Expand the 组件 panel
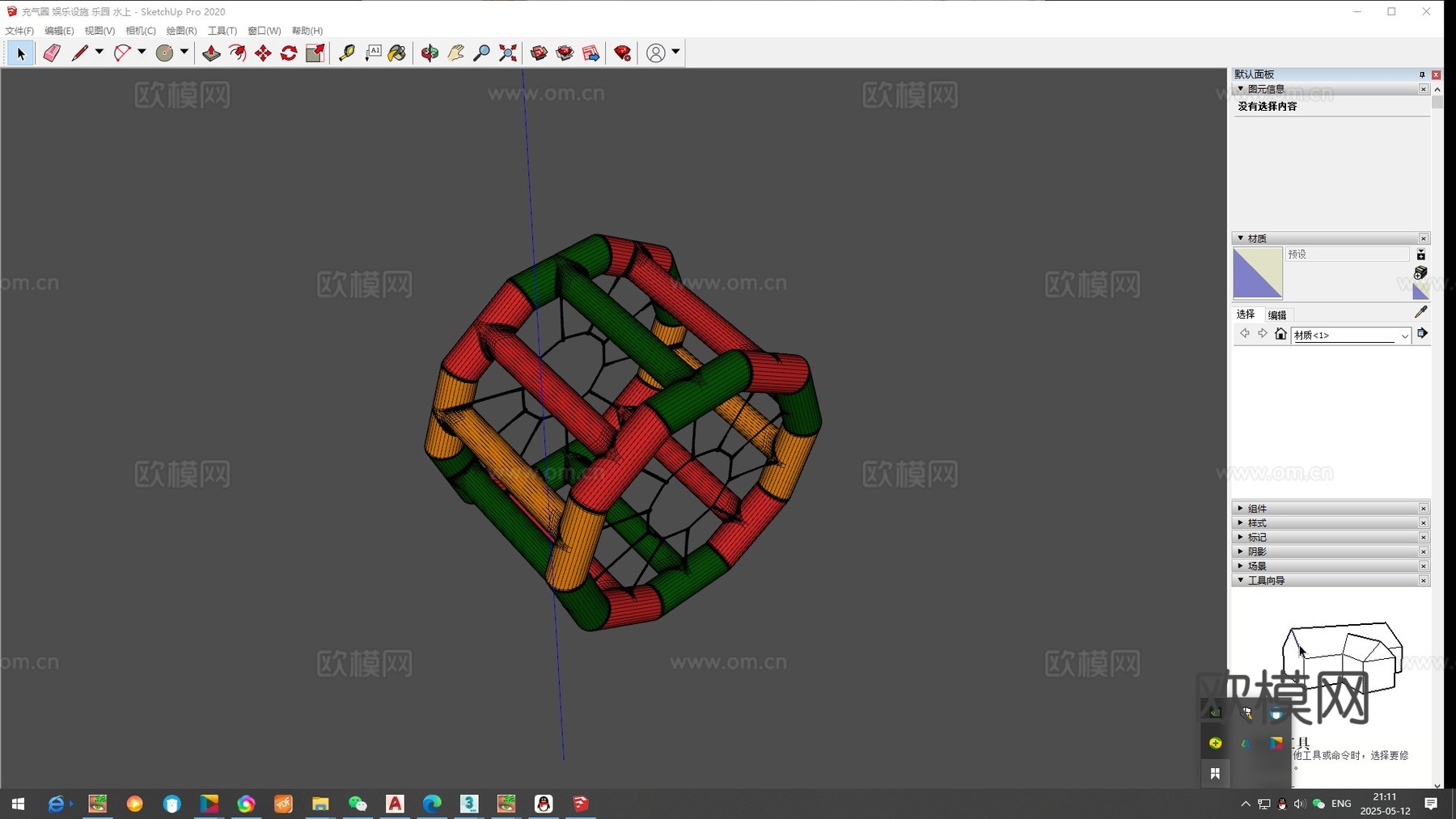 coord(1241,509)
